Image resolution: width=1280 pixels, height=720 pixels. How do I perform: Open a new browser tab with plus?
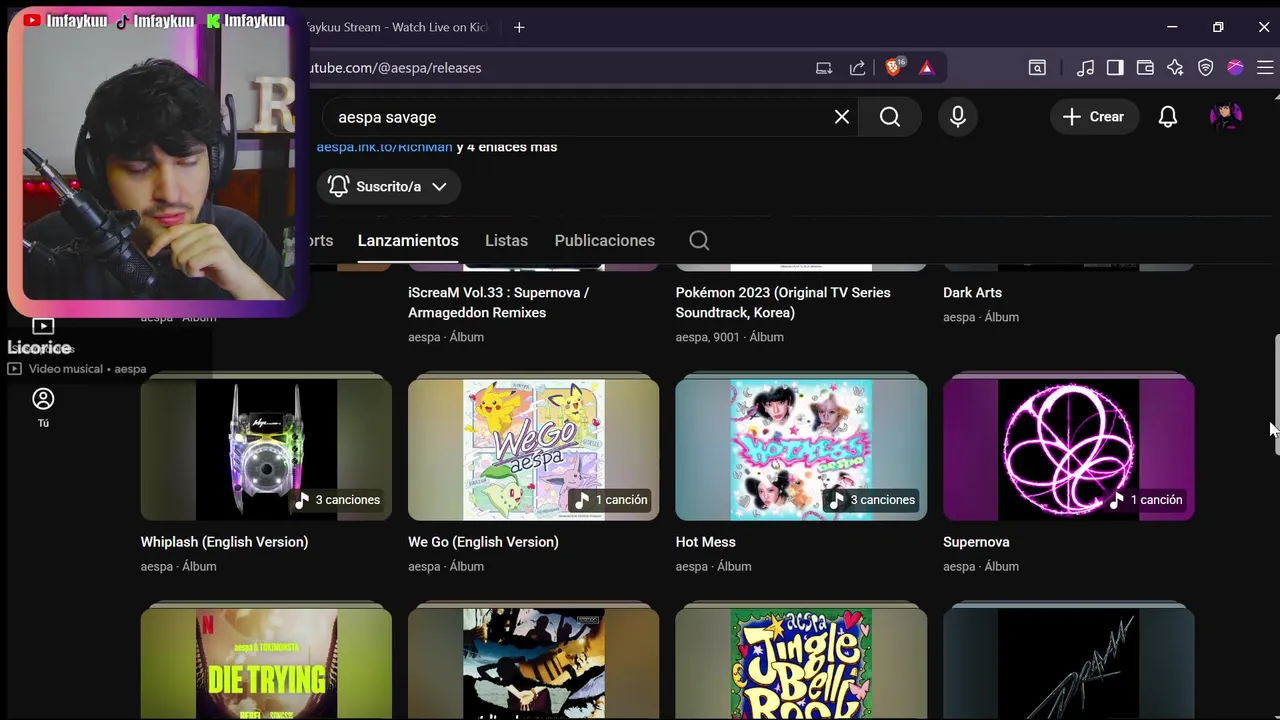click(x=519, y=27)
